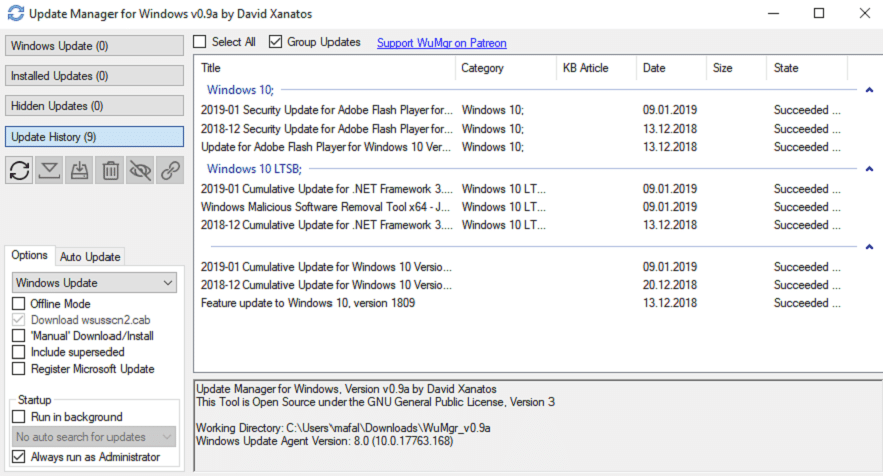Image resolution: width=883 pixels, height=476 pixels.
Task: Toggle Download wsusscn2.cab checkbox
Action: [19, 320]
